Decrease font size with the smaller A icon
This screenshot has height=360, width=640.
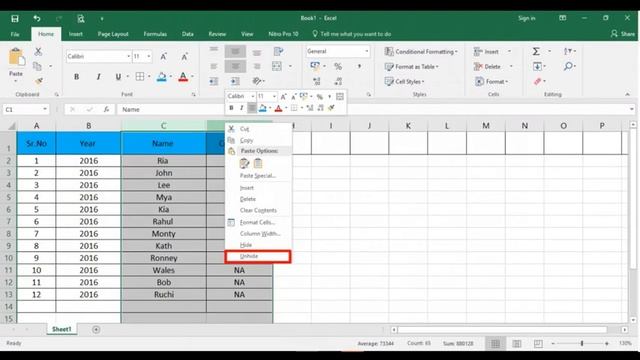(x=184, y=56)
